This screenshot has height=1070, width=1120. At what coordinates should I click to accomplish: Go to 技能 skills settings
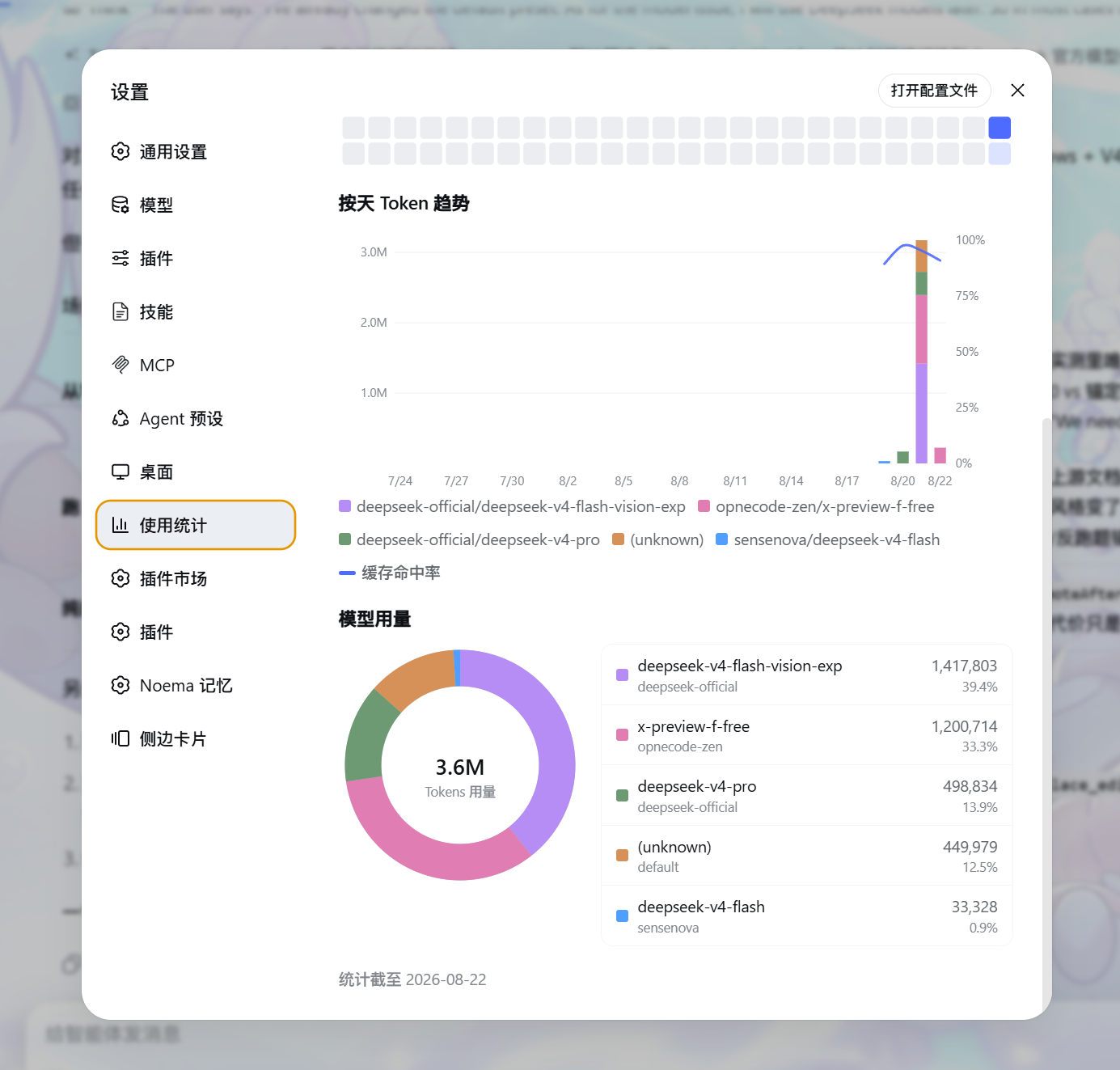[196, 311]
